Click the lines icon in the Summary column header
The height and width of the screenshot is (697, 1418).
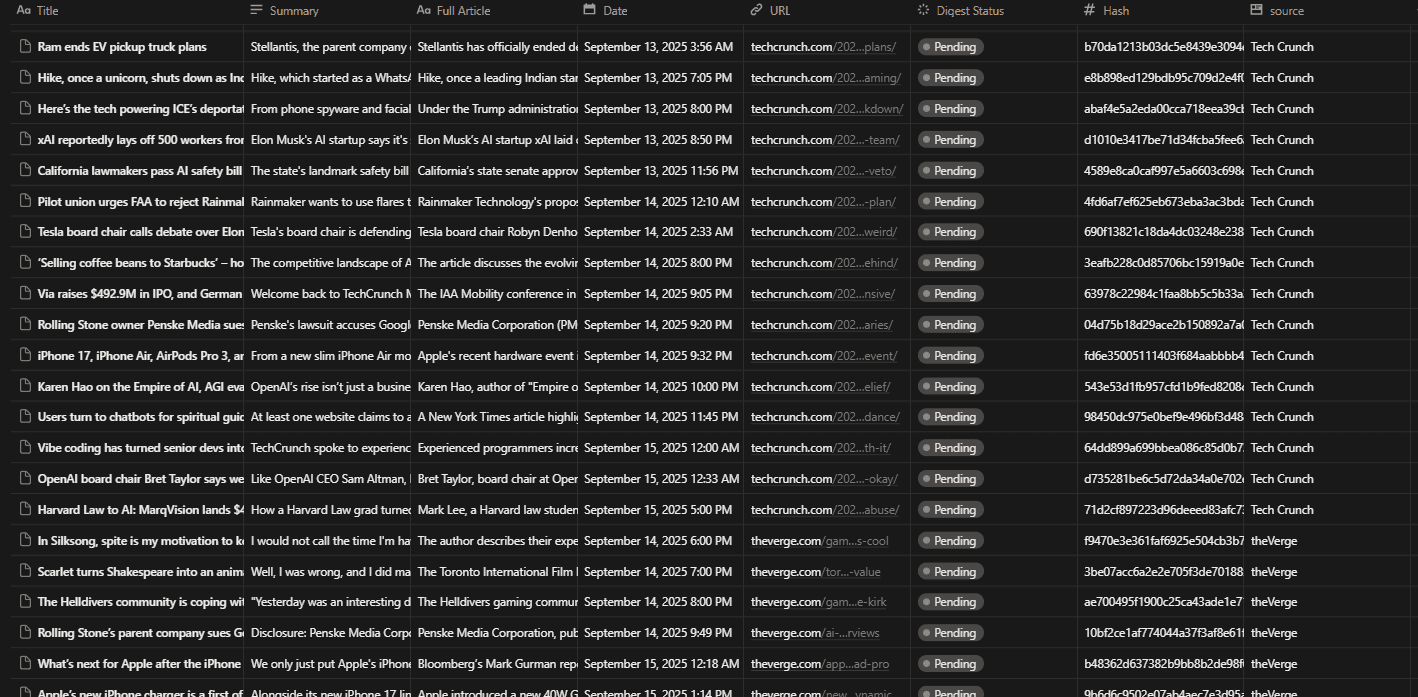(x=257, y=10)
